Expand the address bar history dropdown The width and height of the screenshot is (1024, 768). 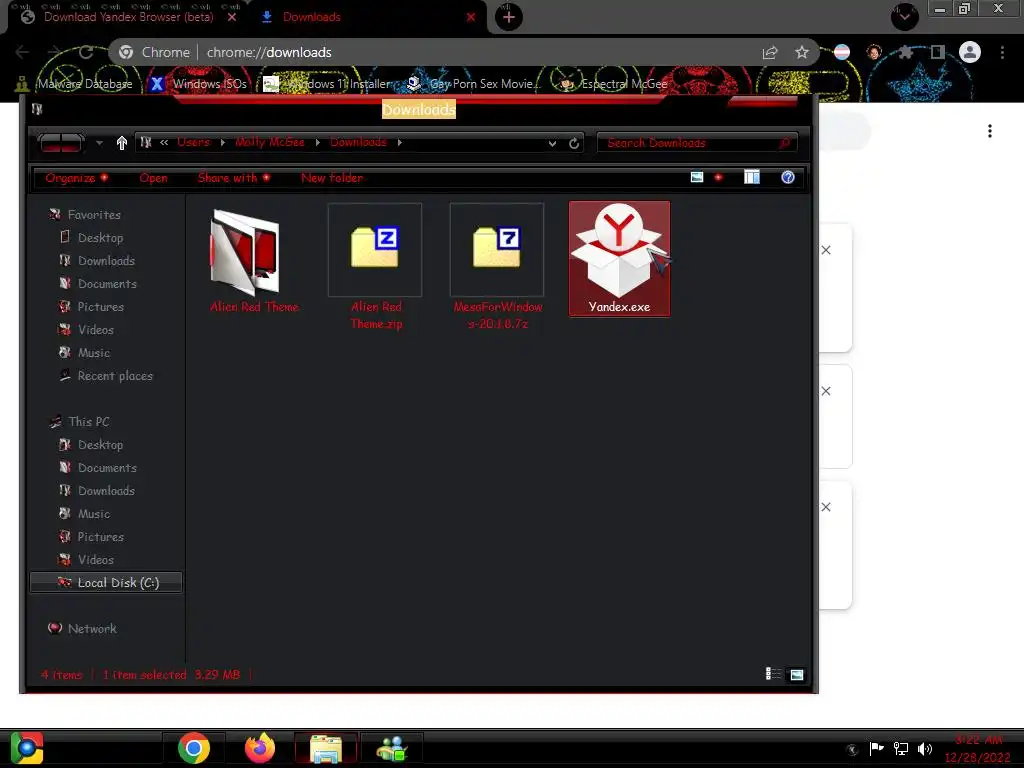tap(552, 143)
